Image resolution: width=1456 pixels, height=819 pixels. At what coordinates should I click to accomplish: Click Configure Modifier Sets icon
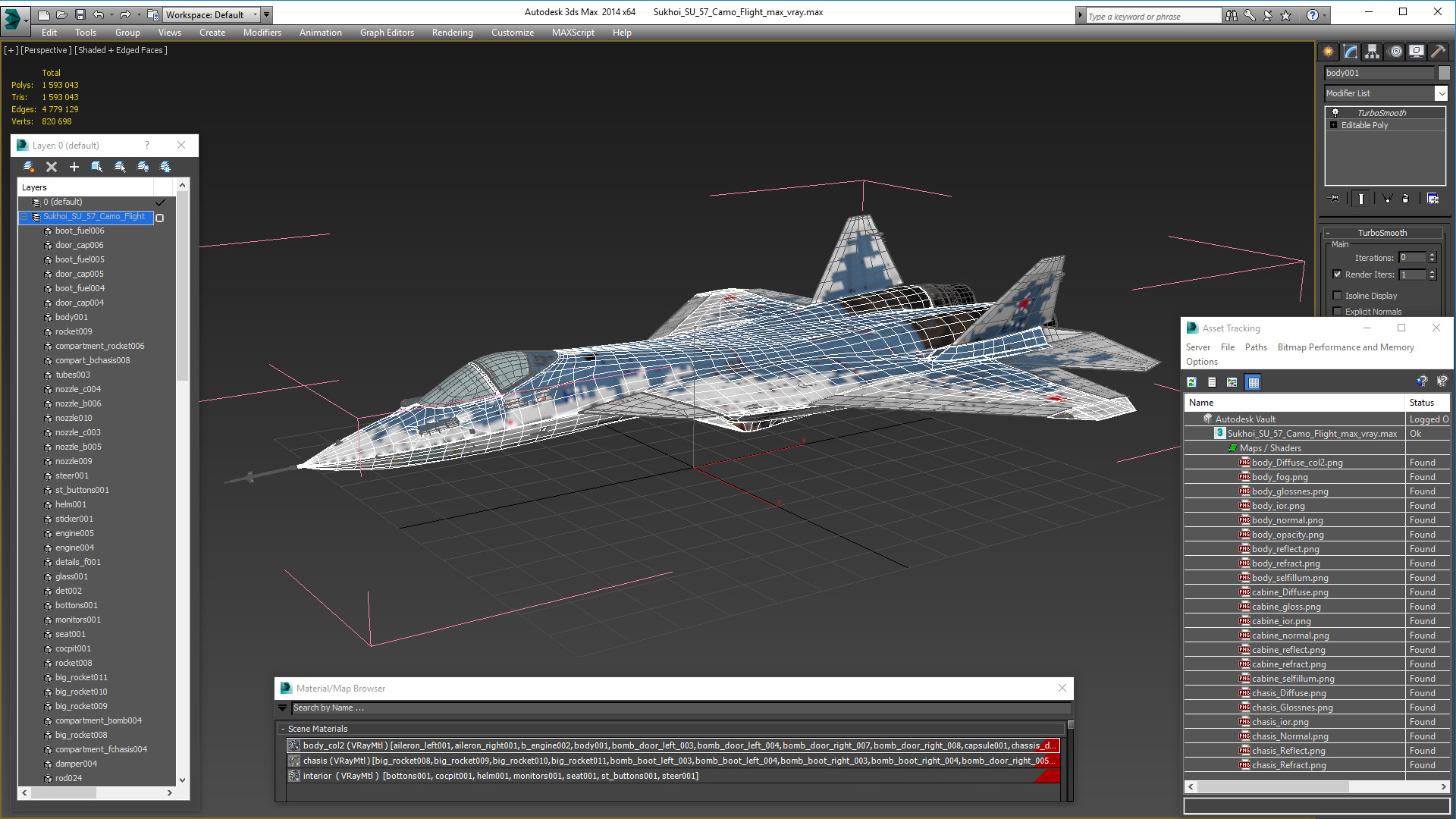(x=1432, y=199)
